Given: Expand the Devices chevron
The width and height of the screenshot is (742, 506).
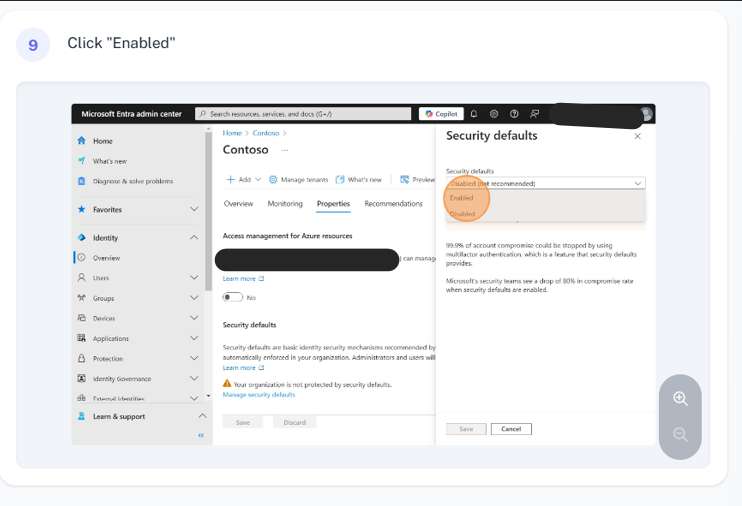Looking at the screenshot, I should coord(194,318).
